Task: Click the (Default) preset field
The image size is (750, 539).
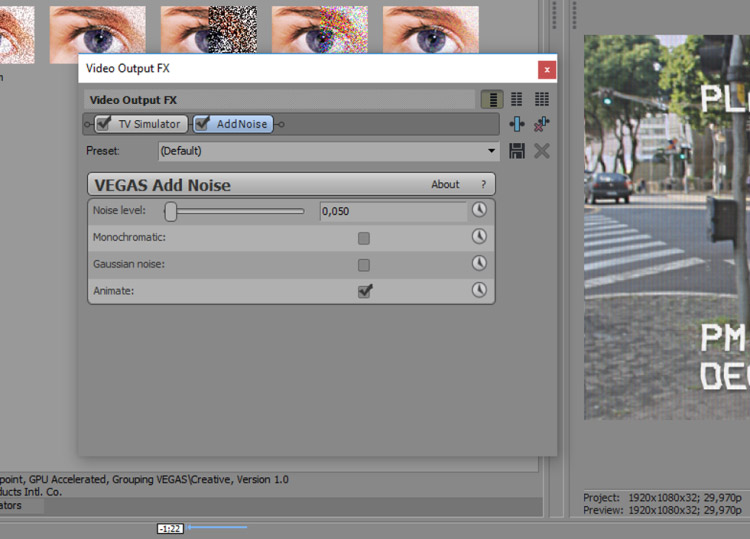Action: (x=329, y=151)
